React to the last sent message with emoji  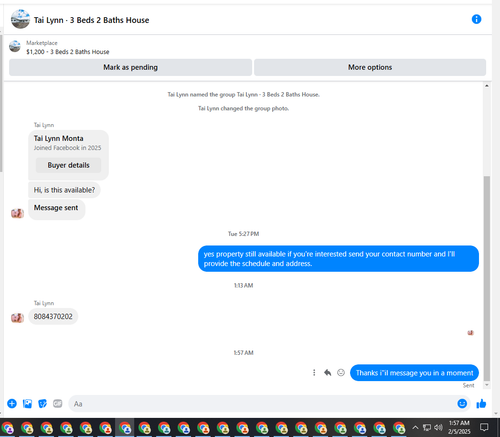(341, 372)
